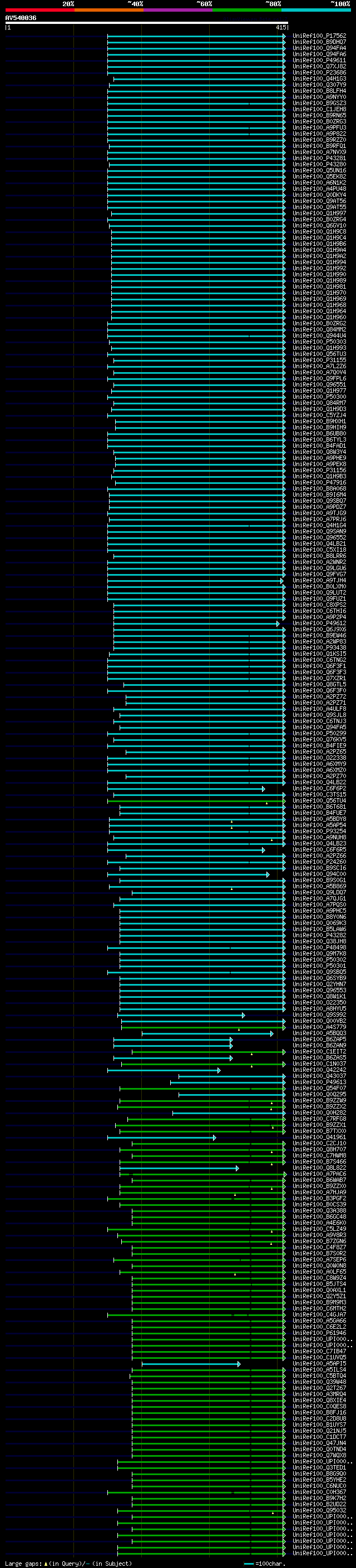Select hit label UniRef100_Q39W48
Viewport: 356px width, 1568px height.
coord(319,1382)
